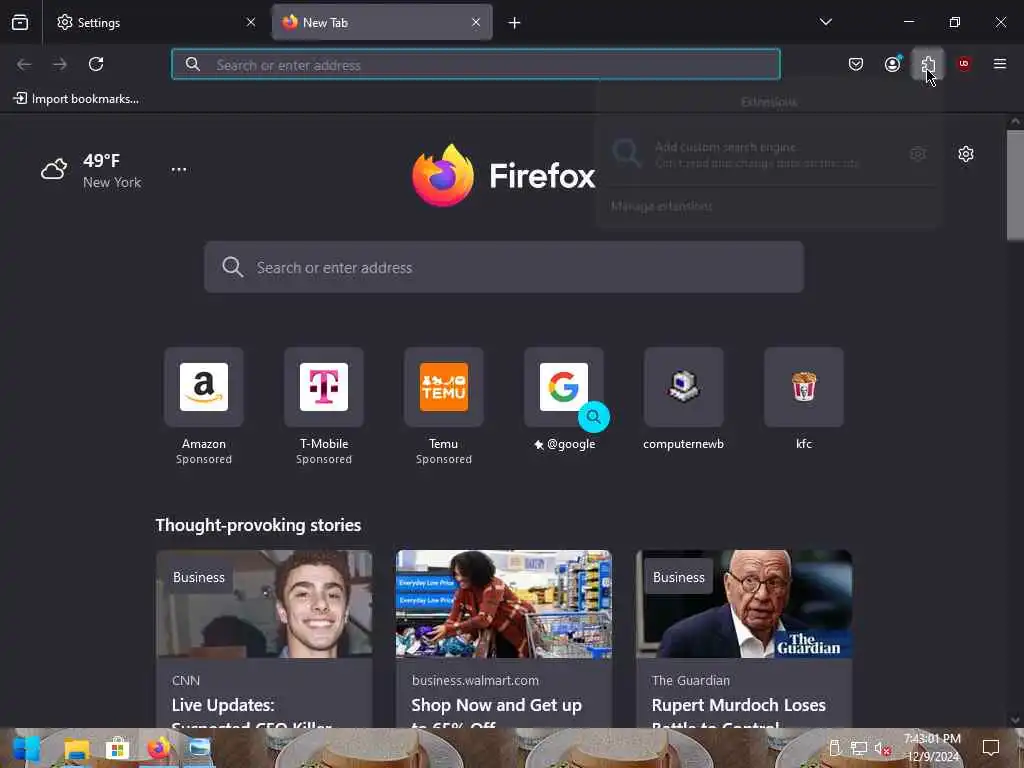Viewport: 1024px width, 768px height.
Task: Click the page search box
Action: point(504,267)
